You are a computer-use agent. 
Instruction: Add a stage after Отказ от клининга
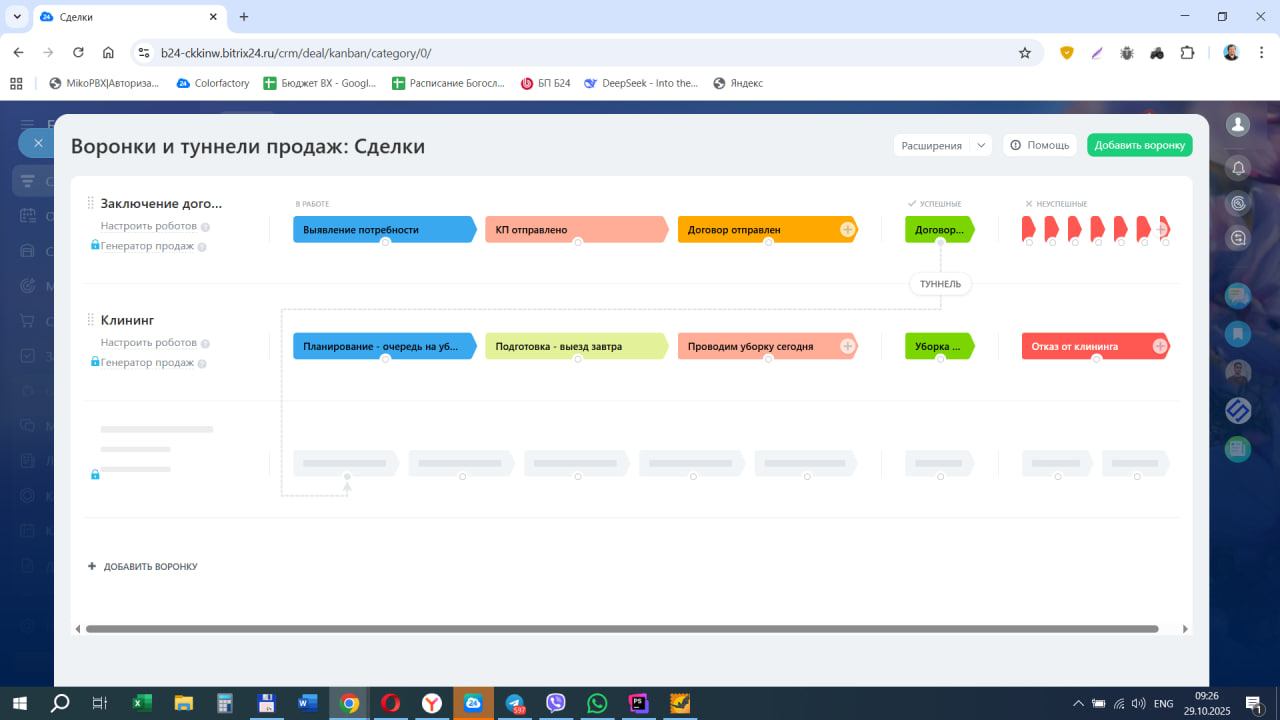point(1160,347)
